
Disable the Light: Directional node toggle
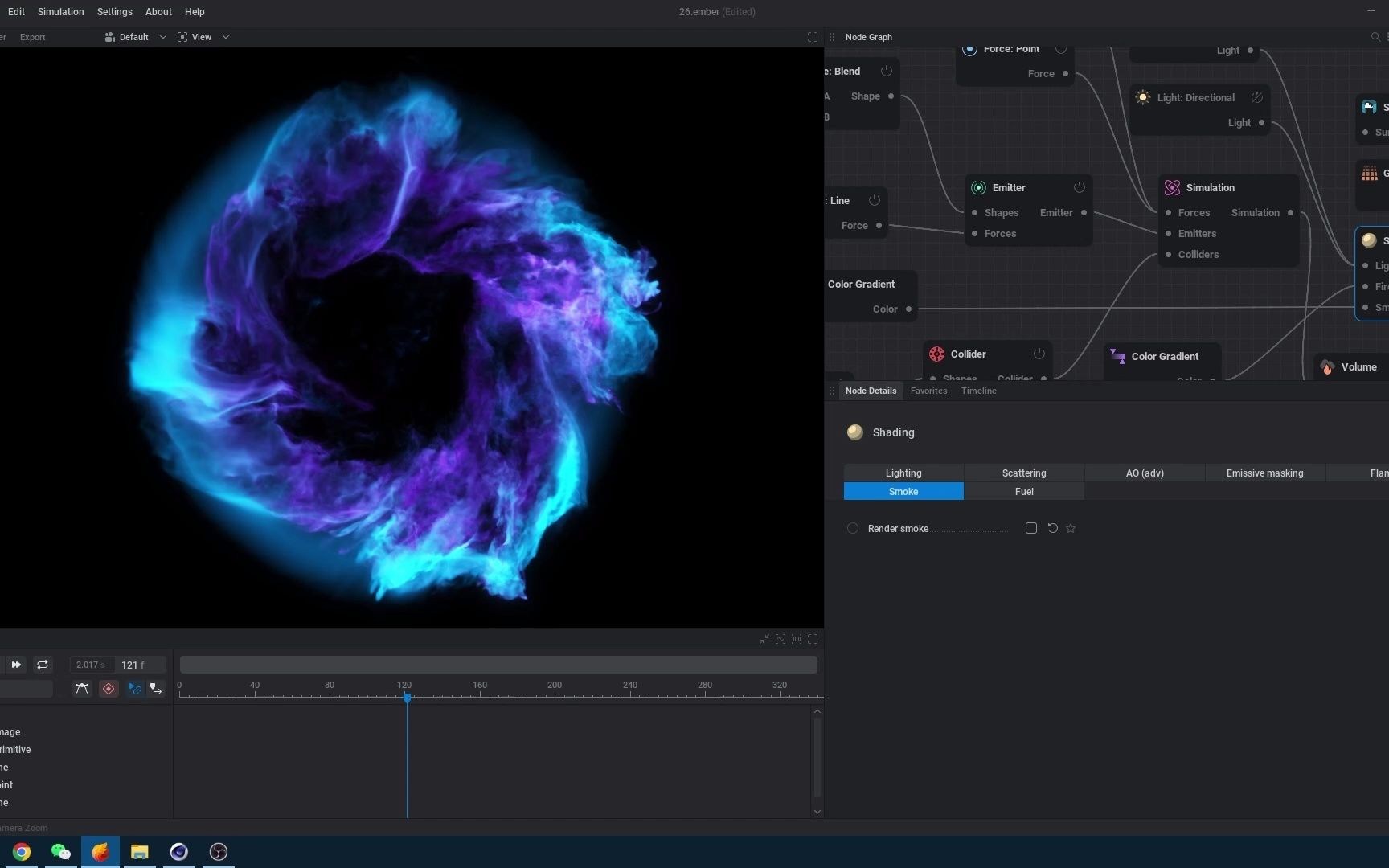(x=1256, y=97)
